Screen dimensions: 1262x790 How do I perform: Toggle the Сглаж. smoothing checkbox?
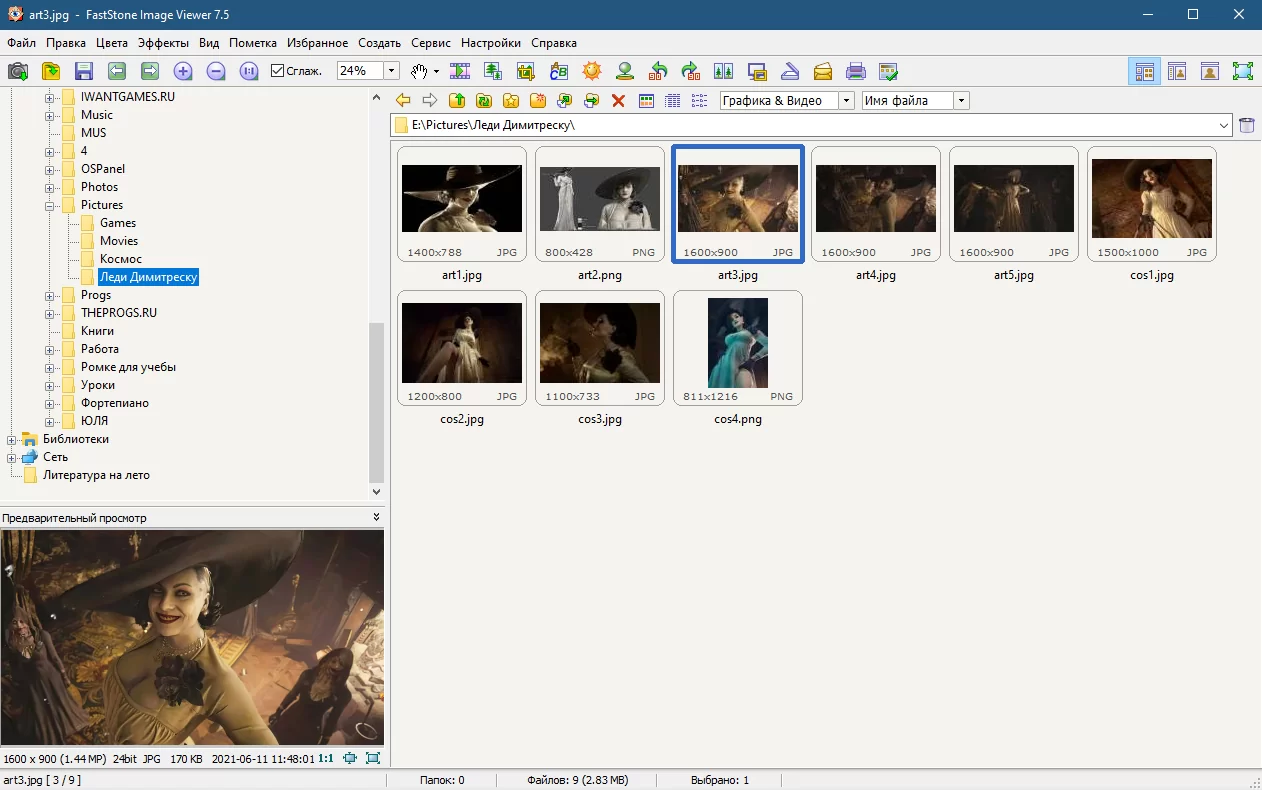click(278, 71)
